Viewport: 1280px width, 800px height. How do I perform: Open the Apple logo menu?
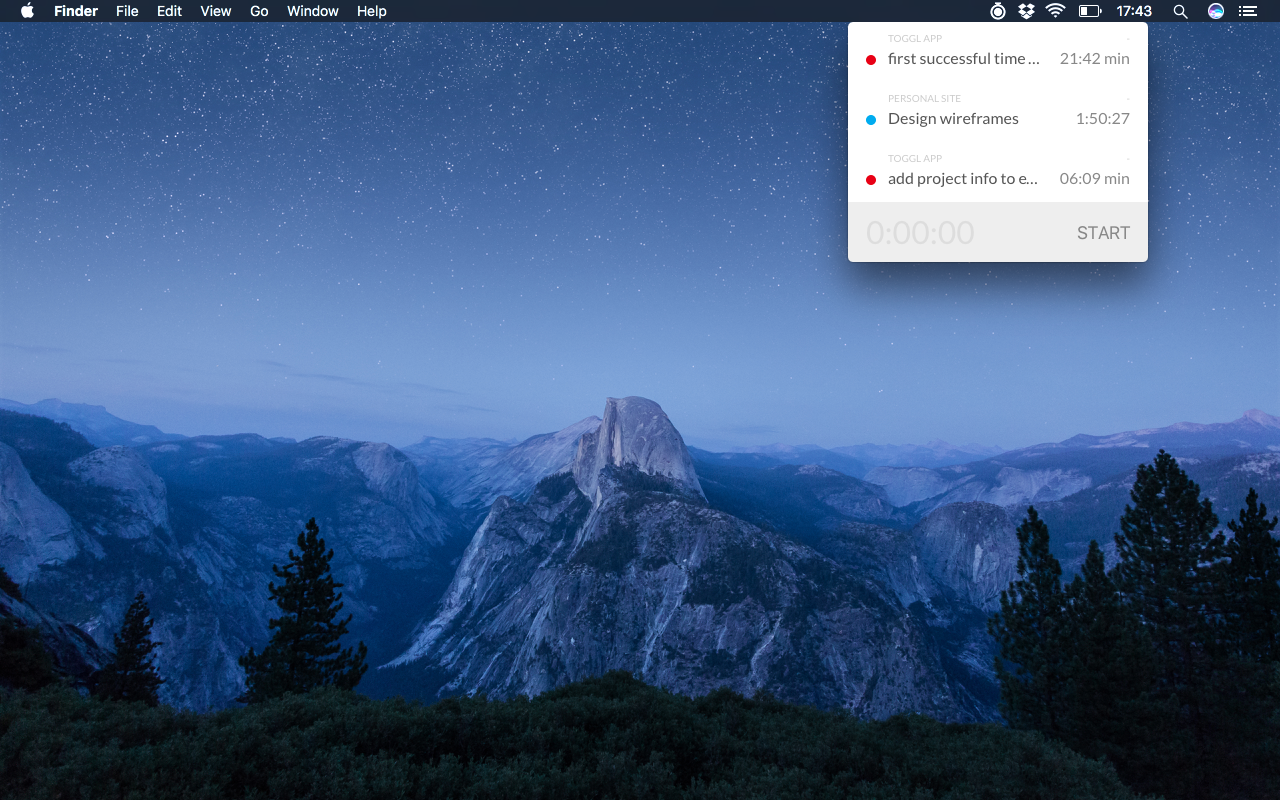(x=27, y=11)
